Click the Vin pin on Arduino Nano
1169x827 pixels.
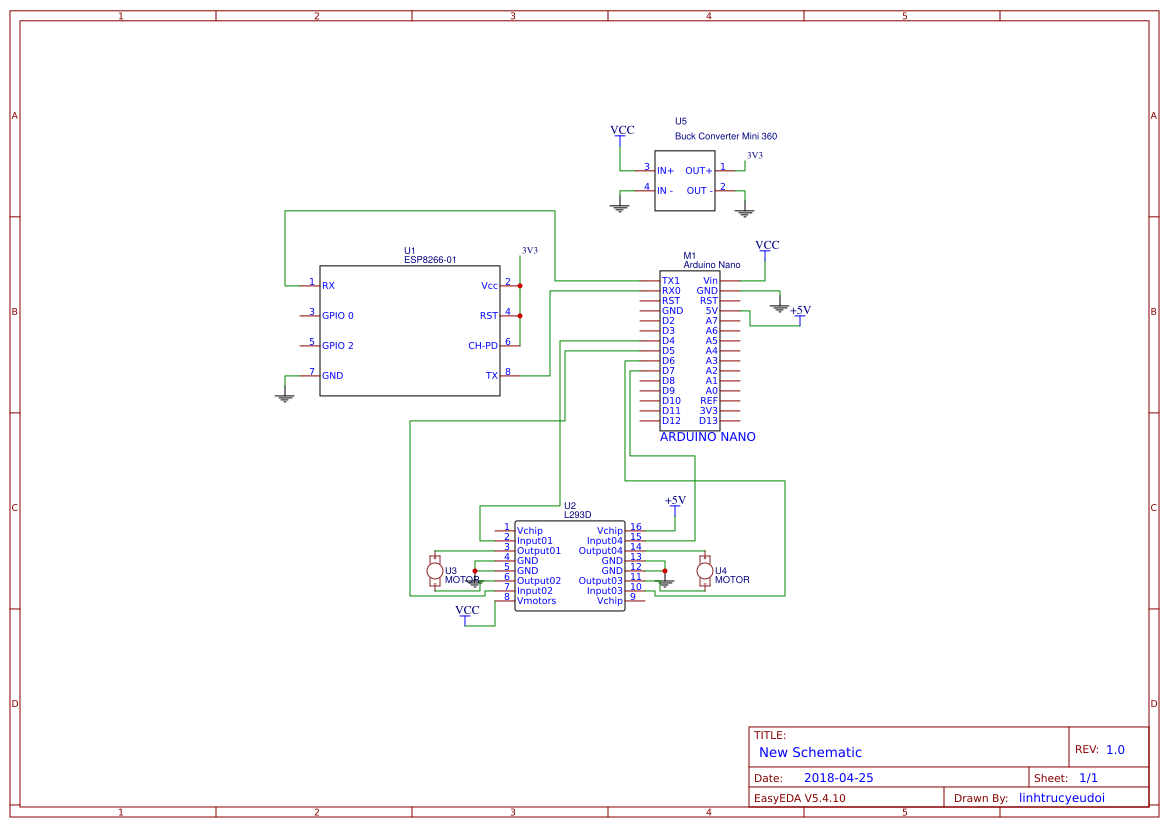(710, 281)
